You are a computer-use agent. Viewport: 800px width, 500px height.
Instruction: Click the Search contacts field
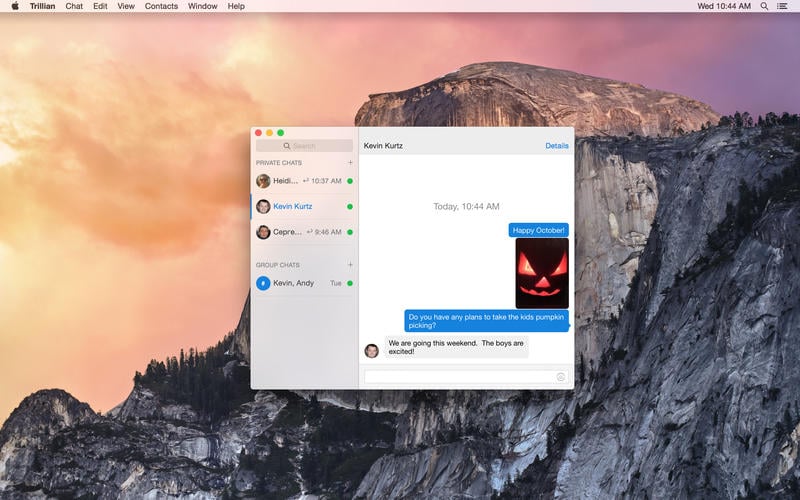304,146
